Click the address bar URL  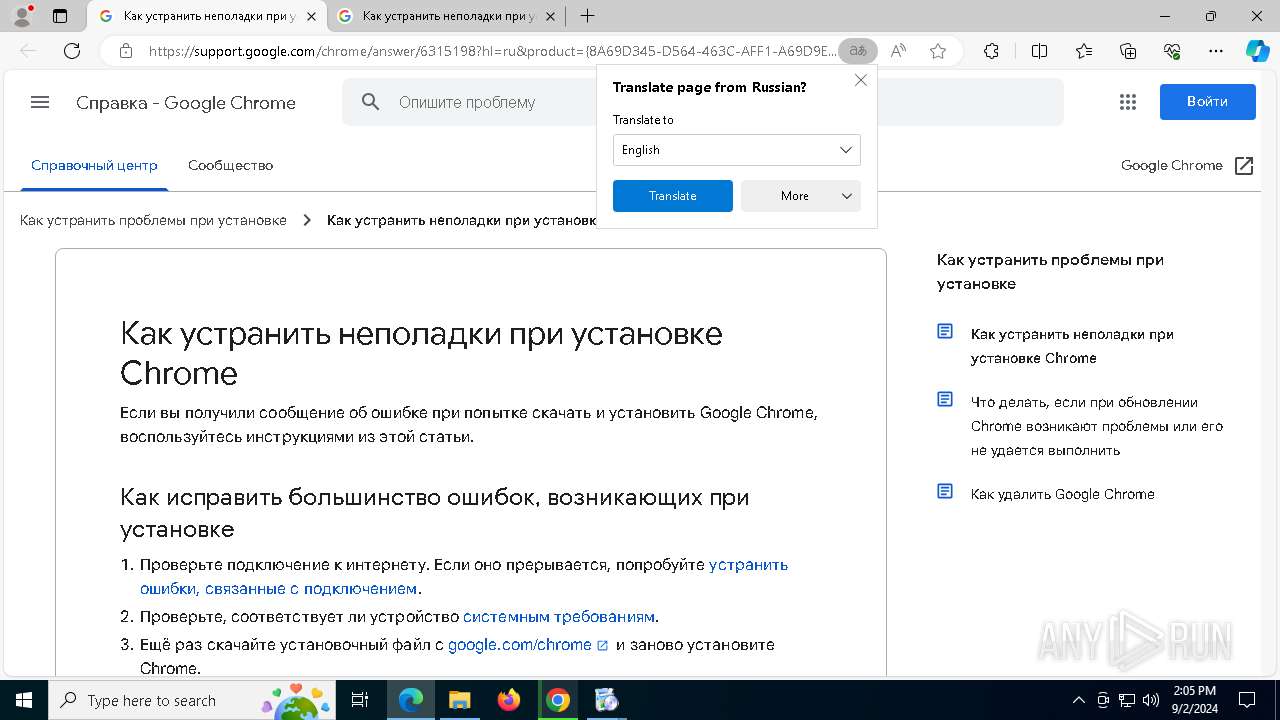pos(492,51)
